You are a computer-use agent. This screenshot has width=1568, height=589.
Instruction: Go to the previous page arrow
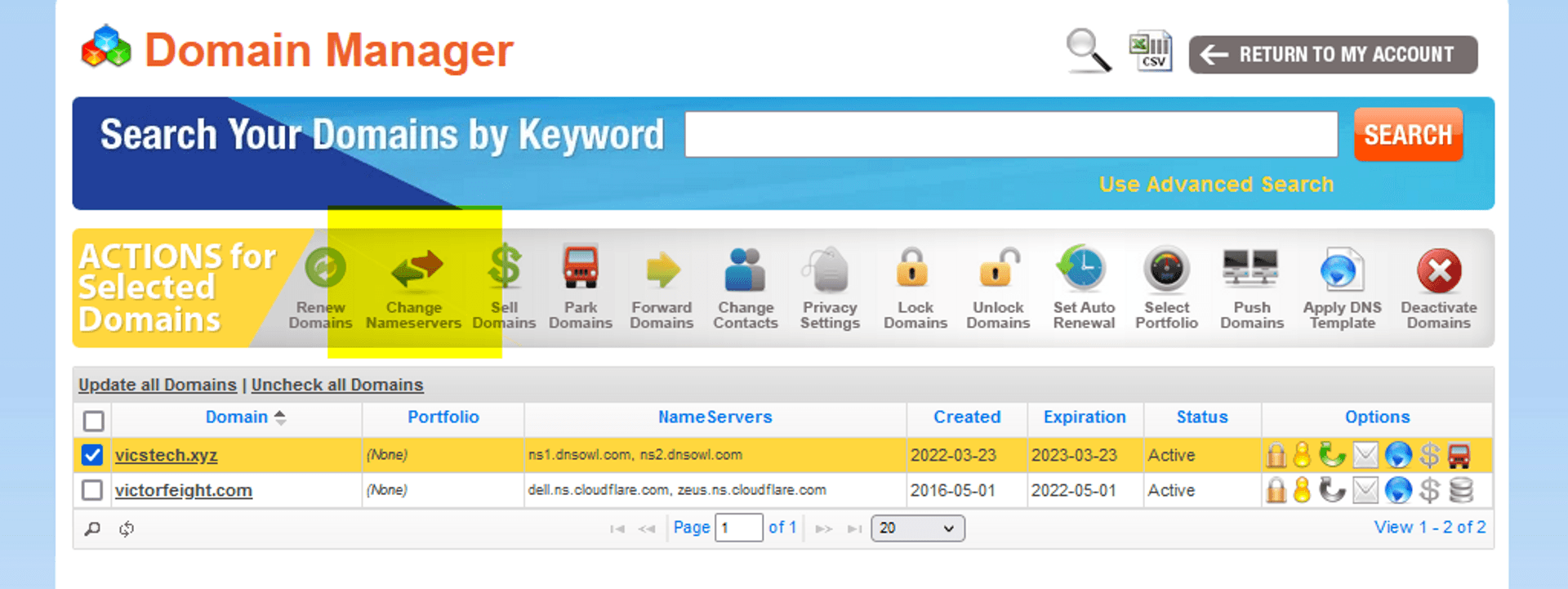pyautogui.click(x=647, y=529)
